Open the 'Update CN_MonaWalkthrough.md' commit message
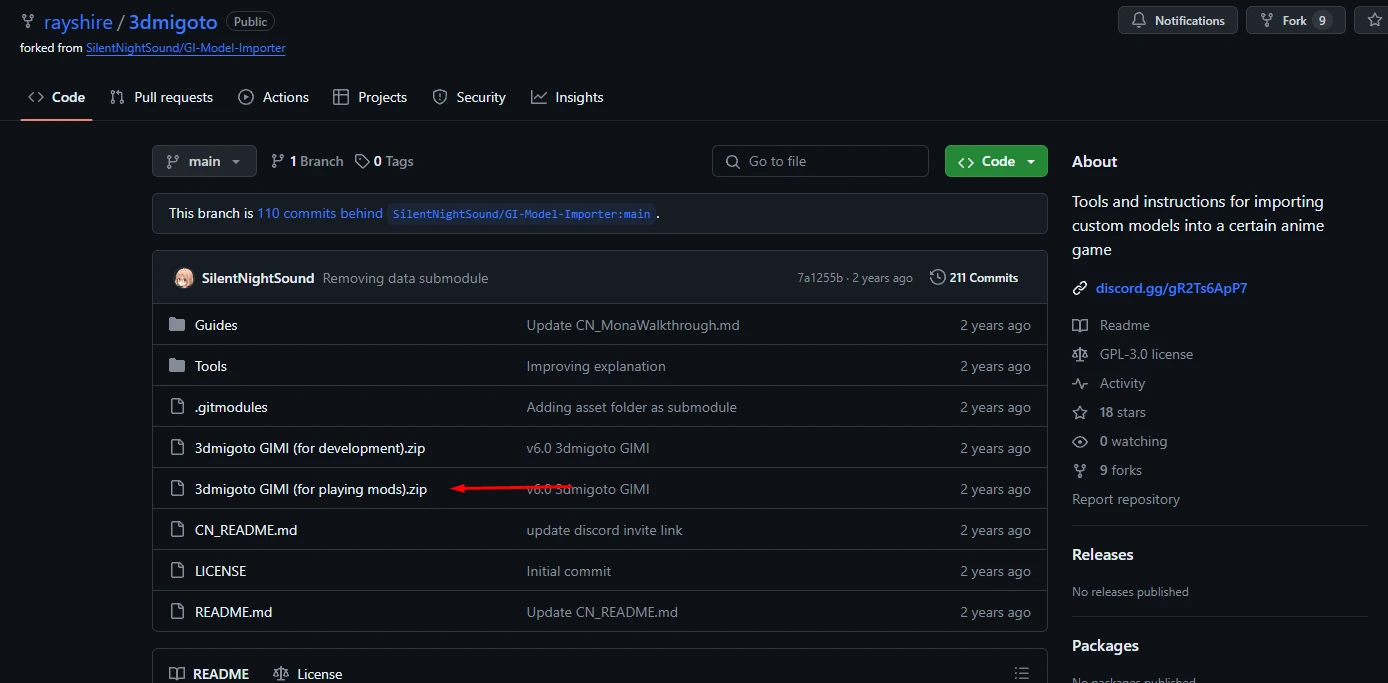The height and width of the screenshot is (683, 1388). click(633, 325)
